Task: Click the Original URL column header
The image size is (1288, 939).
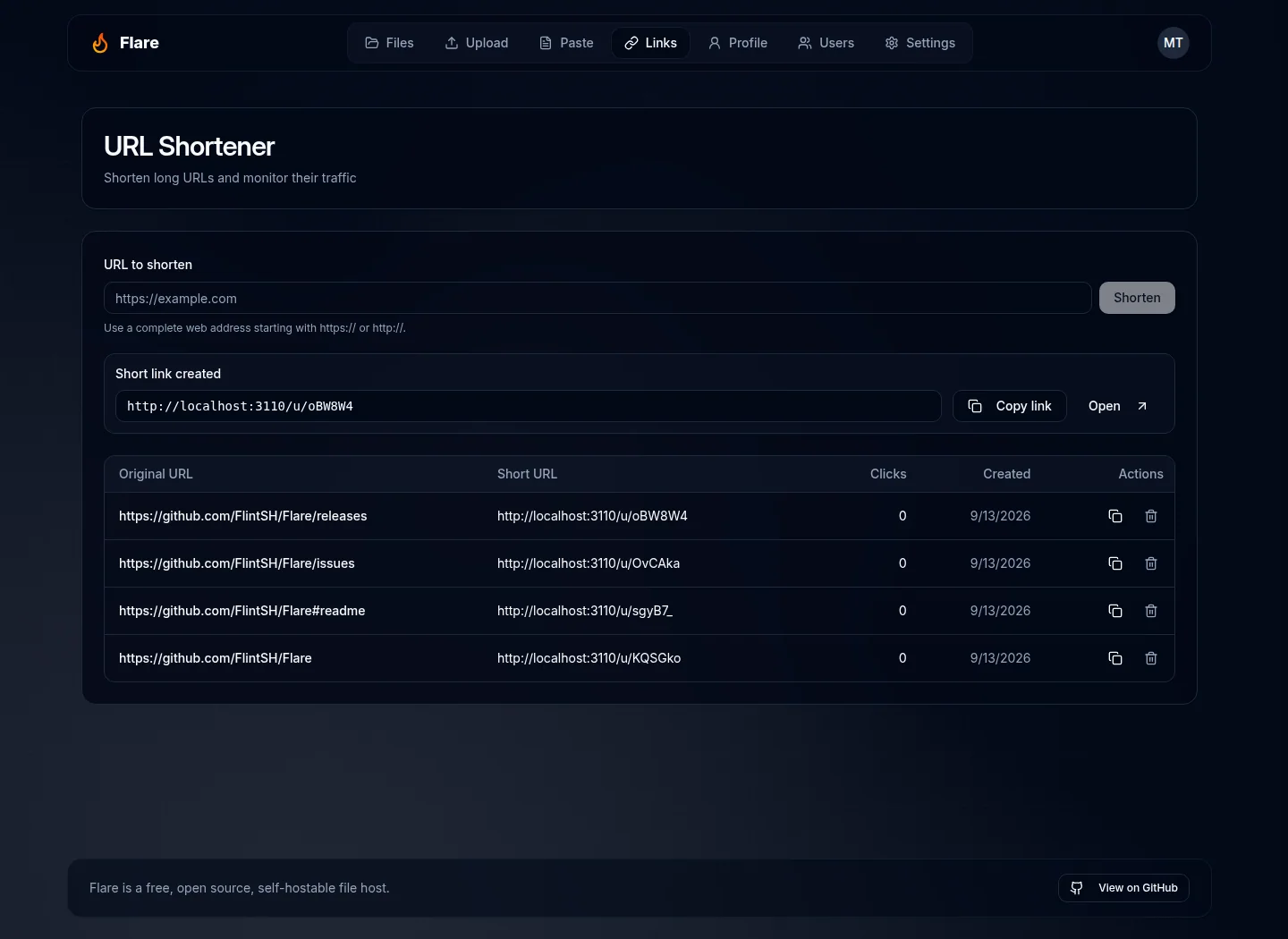Action: [x=156, y=474]
